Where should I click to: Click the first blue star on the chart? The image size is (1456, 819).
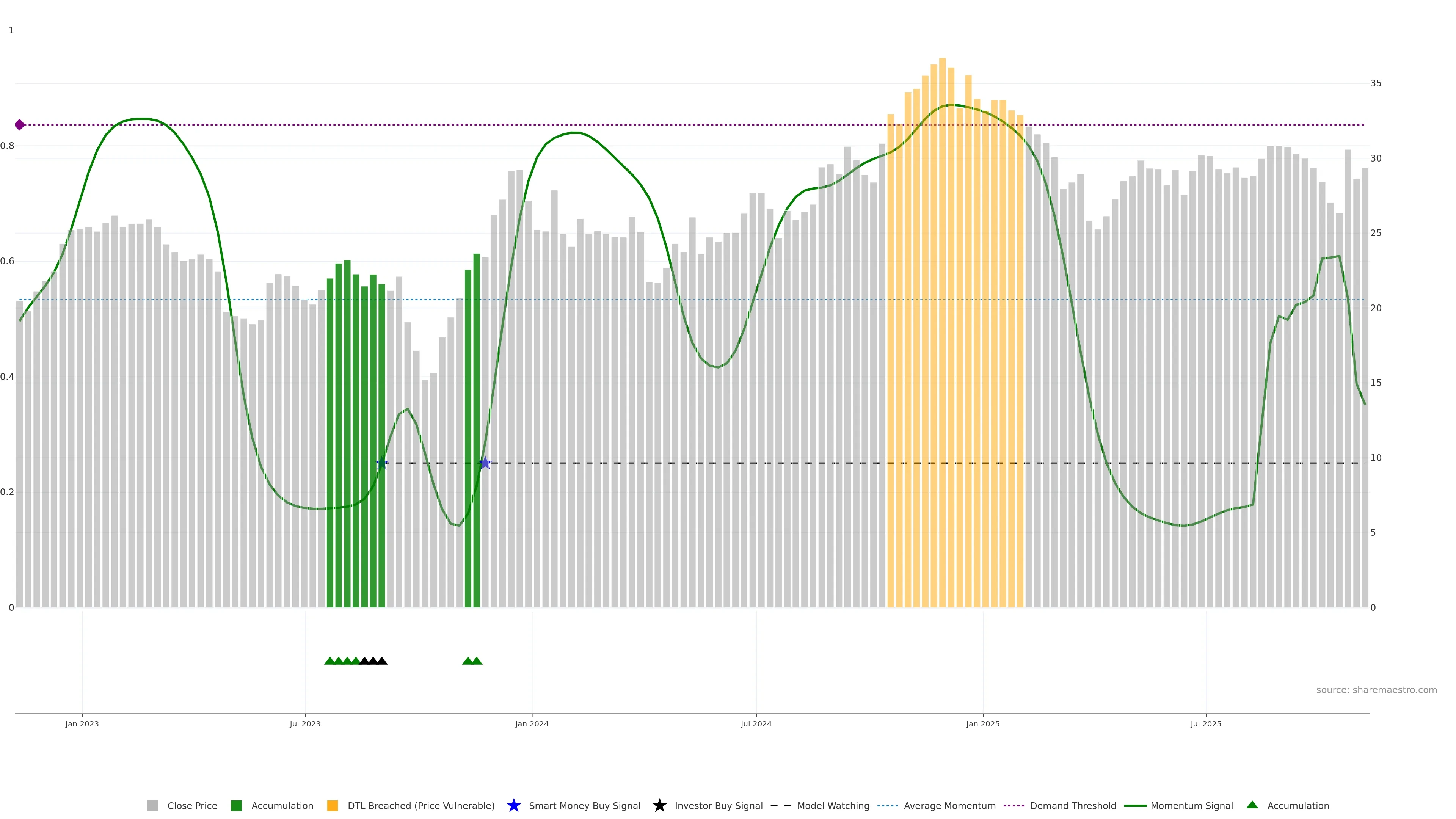382,463
